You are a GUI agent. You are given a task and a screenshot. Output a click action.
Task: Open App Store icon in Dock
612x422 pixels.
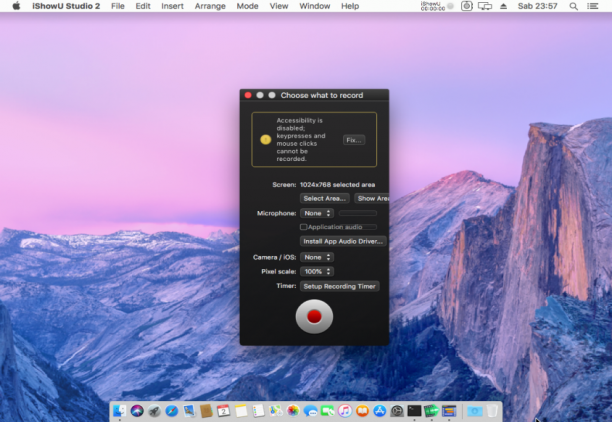379,411
